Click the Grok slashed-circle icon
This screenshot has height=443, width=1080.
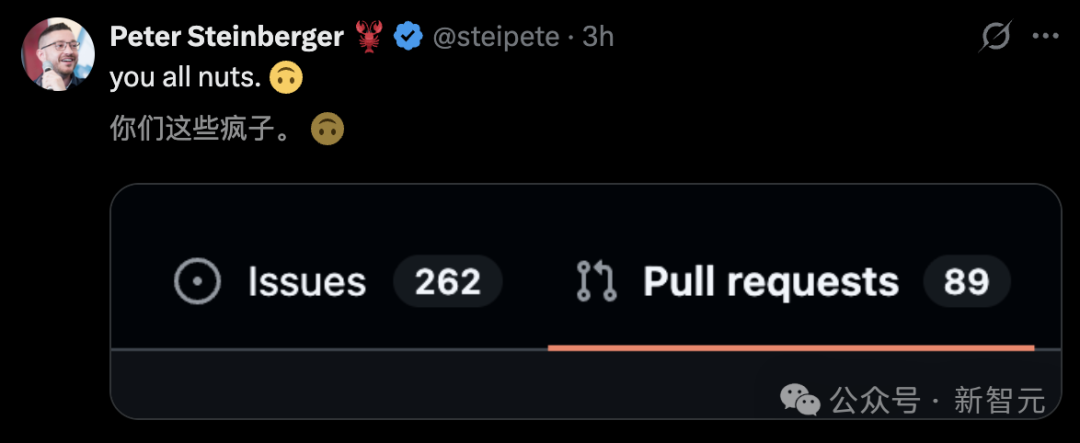point(996,37)
